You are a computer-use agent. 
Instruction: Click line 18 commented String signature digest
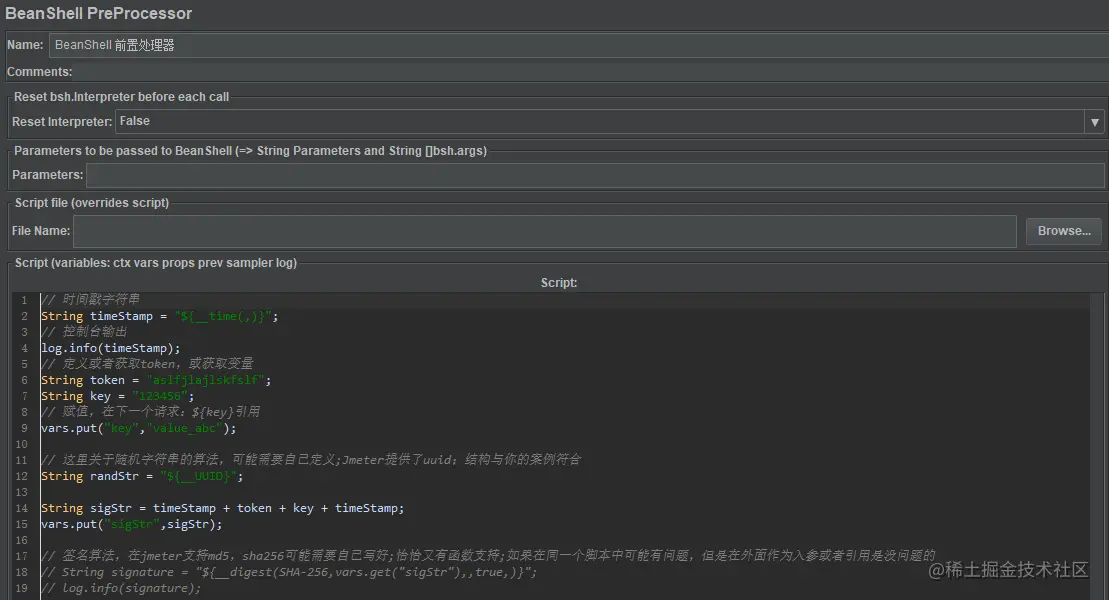289,572
